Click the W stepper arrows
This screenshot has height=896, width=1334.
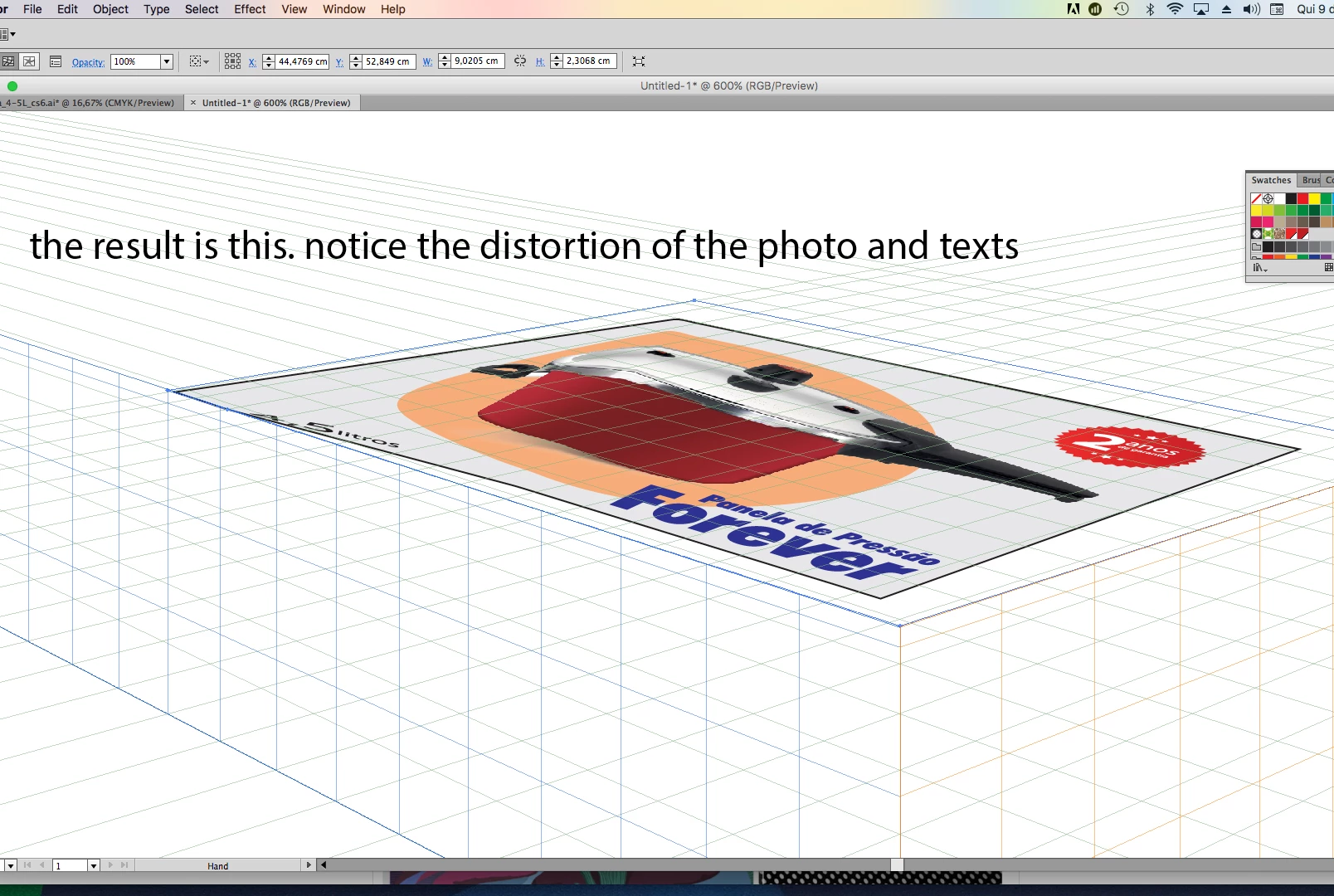click(445, 61)
